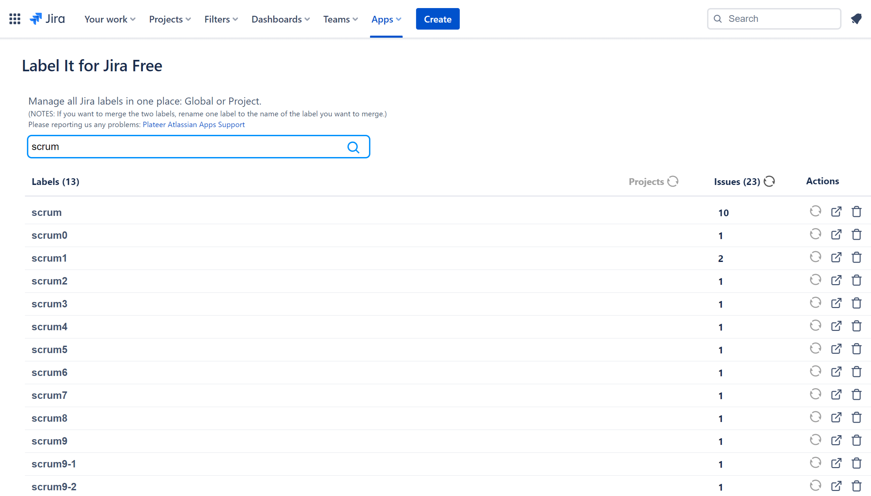Delete the scrum label

[x=857, y=212]
